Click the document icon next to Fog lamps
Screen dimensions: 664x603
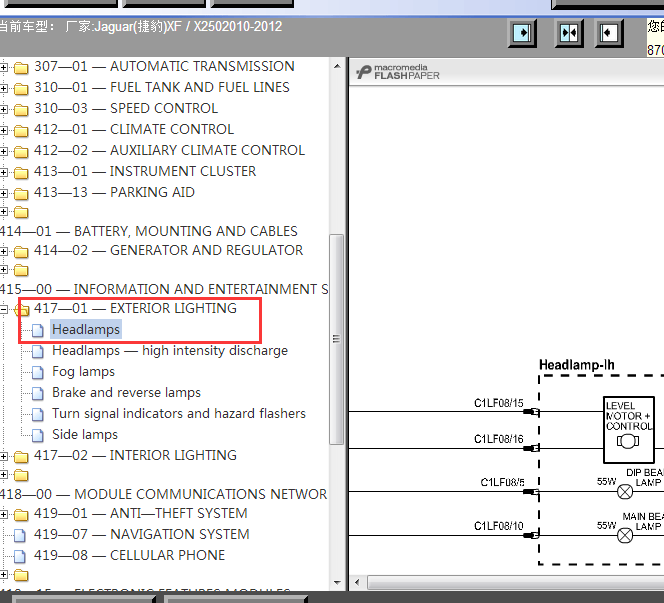(x=38, y=372)
